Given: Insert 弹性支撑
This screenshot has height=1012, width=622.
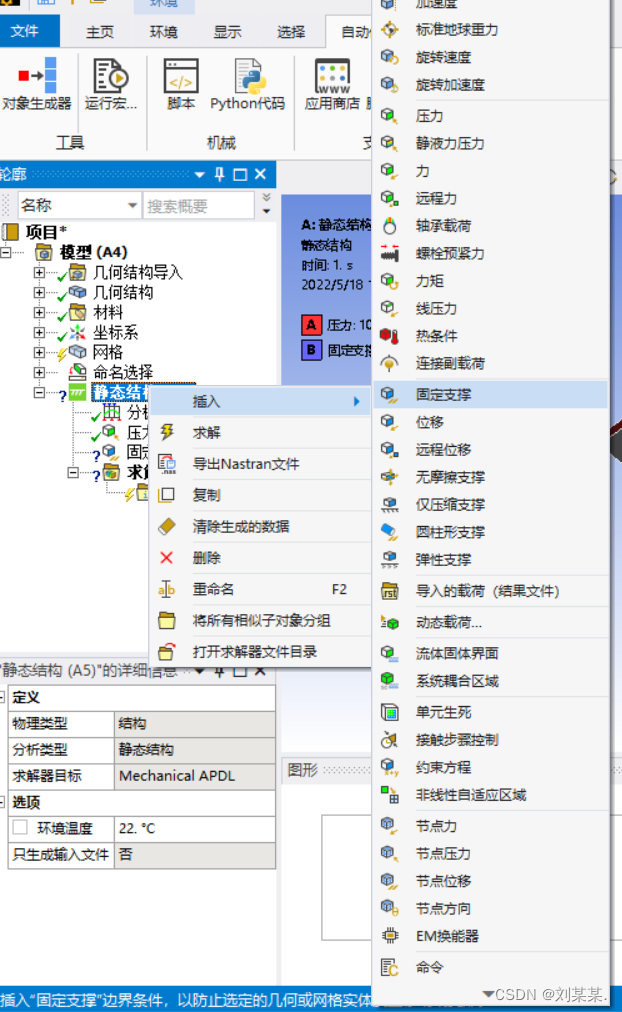Looking at the screenshot, I should [x=491, y=560].
